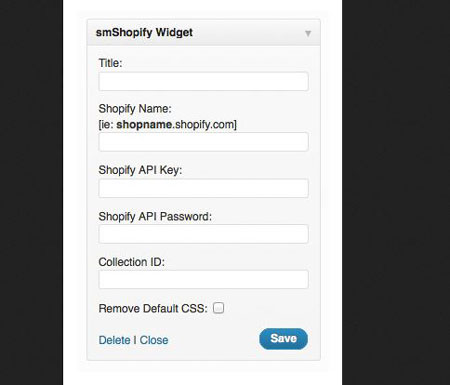
Task: Click the "Shopify API Password:" label
Action: click(x=155, y=216)
